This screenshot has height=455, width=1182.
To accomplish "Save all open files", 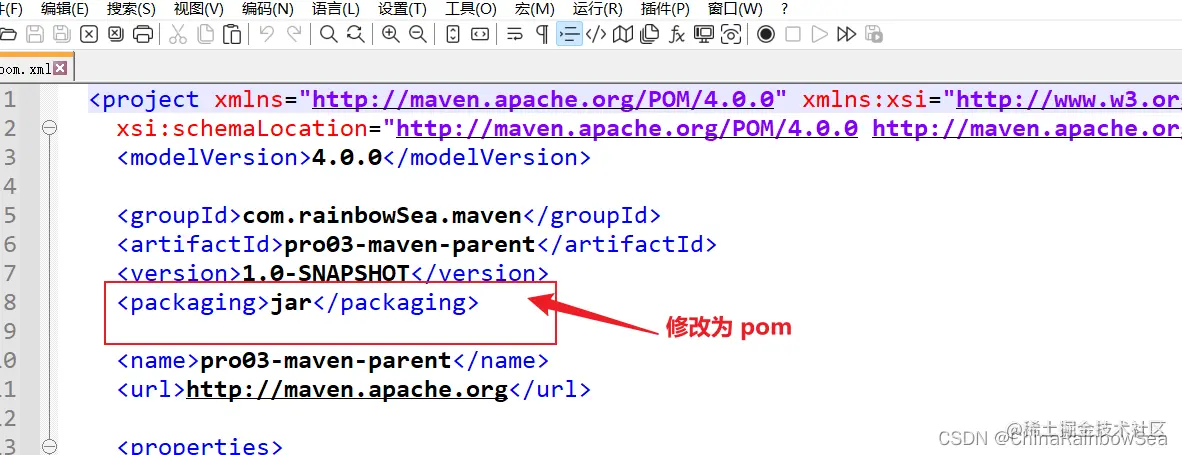I will pyautogui.click(x=61, y=35).
